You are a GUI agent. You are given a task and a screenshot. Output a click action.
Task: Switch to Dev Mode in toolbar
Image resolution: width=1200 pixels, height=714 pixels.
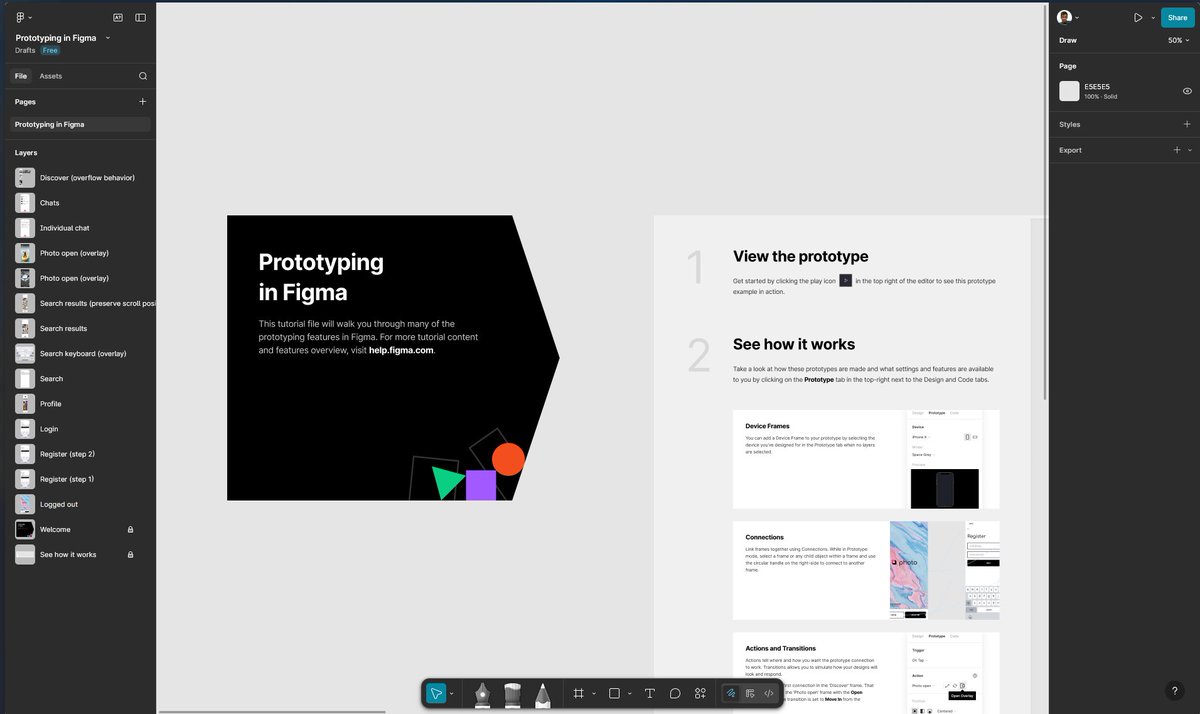pyautogui.click(x=769, y=693)
